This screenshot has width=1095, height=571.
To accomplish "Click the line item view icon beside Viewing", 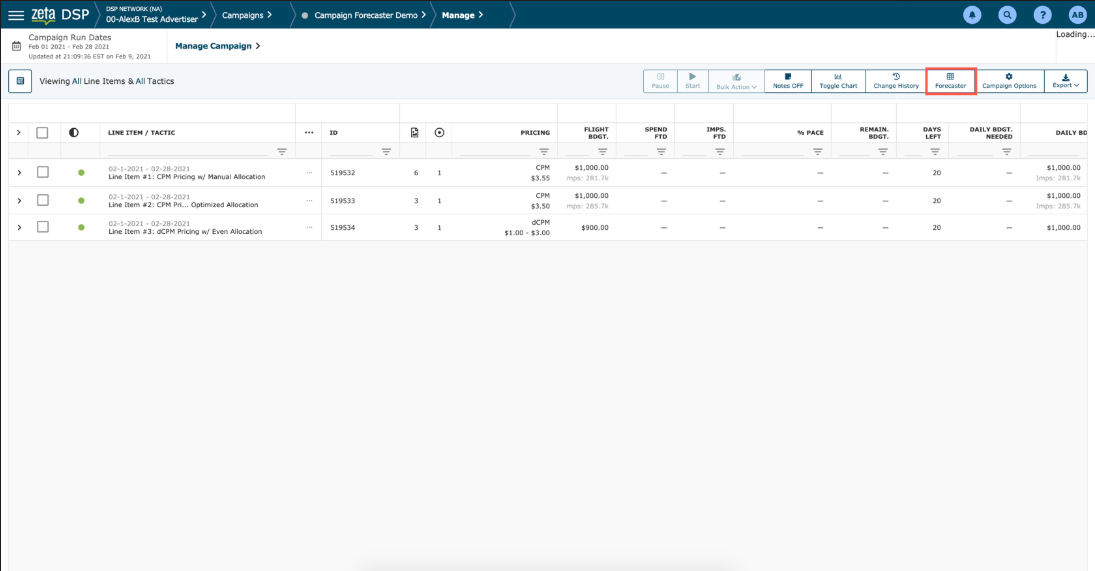I will tap(20, 81).
